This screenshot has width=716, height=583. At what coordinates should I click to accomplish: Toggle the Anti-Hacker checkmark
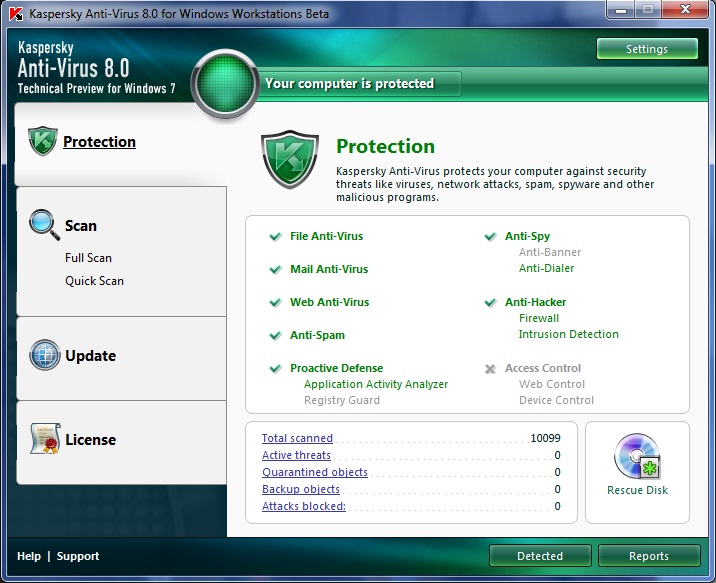click(x=490, y=302)
